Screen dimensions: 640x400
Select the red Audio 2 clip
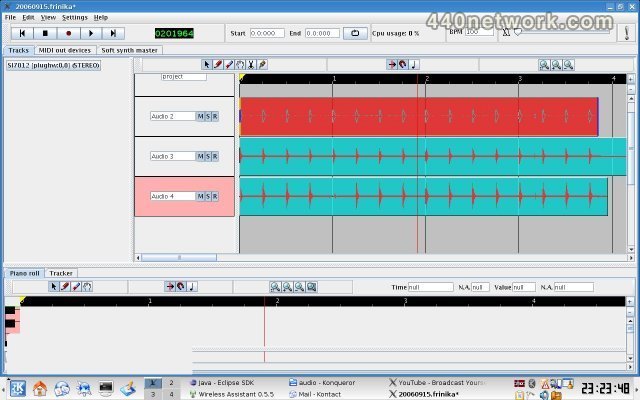click(x=419, y=116)
